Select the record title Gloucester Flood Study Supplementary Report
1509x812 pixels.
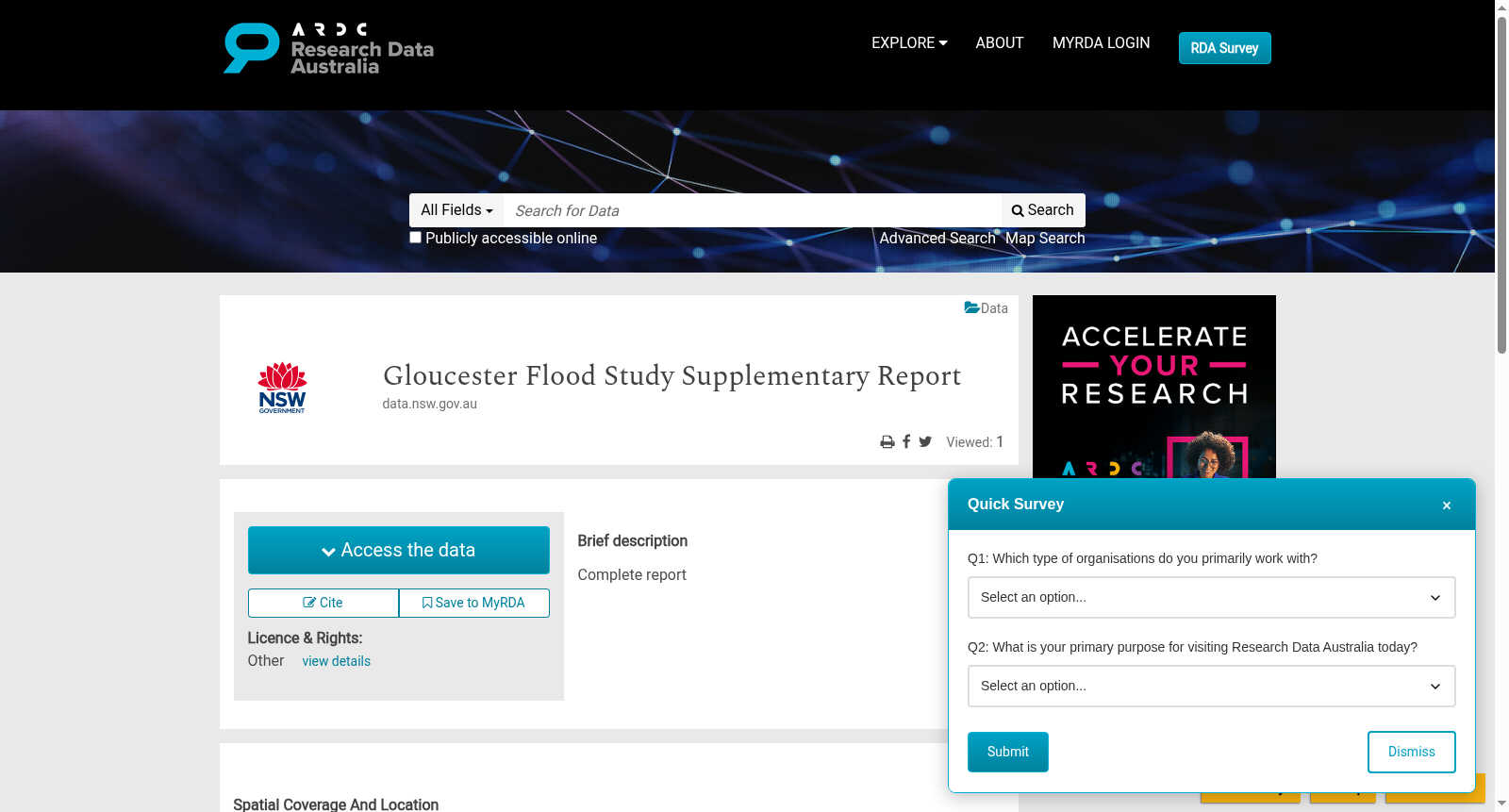click(x=672, y=375)
